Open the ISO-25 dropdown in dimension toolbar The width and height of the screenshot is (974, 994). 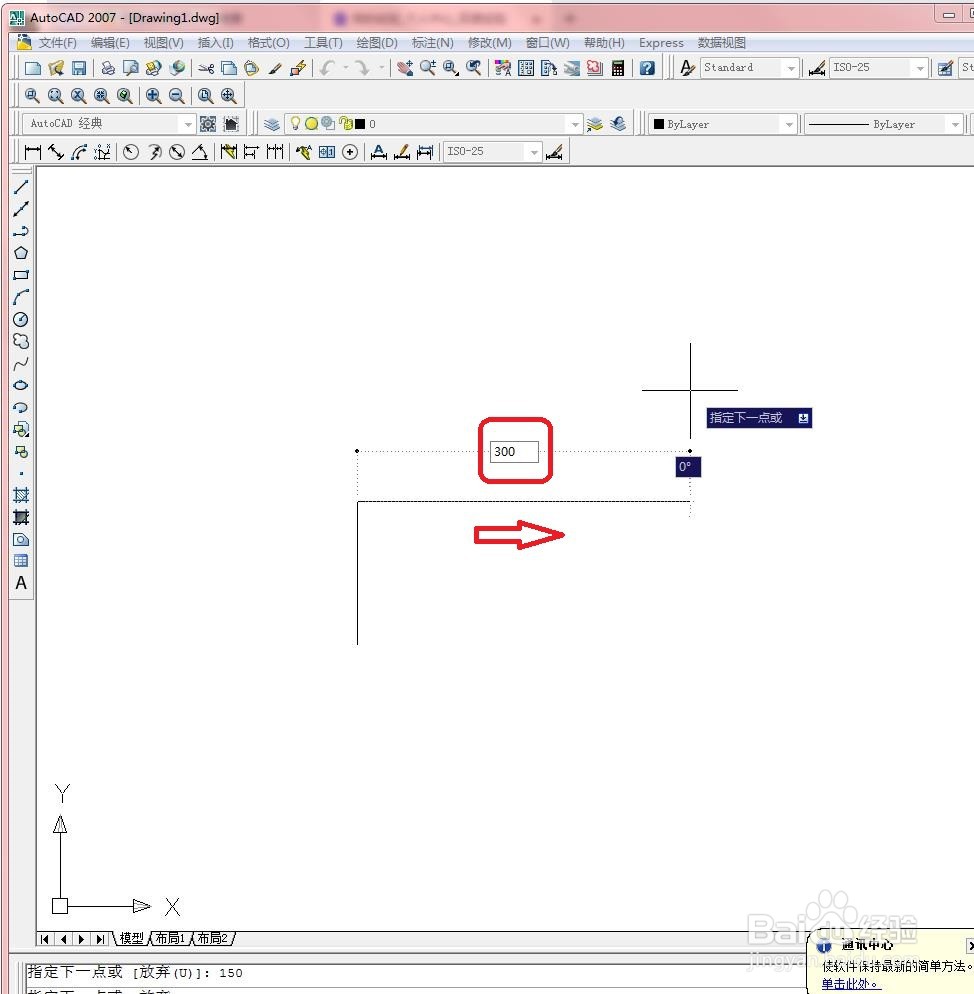[534, 152]
